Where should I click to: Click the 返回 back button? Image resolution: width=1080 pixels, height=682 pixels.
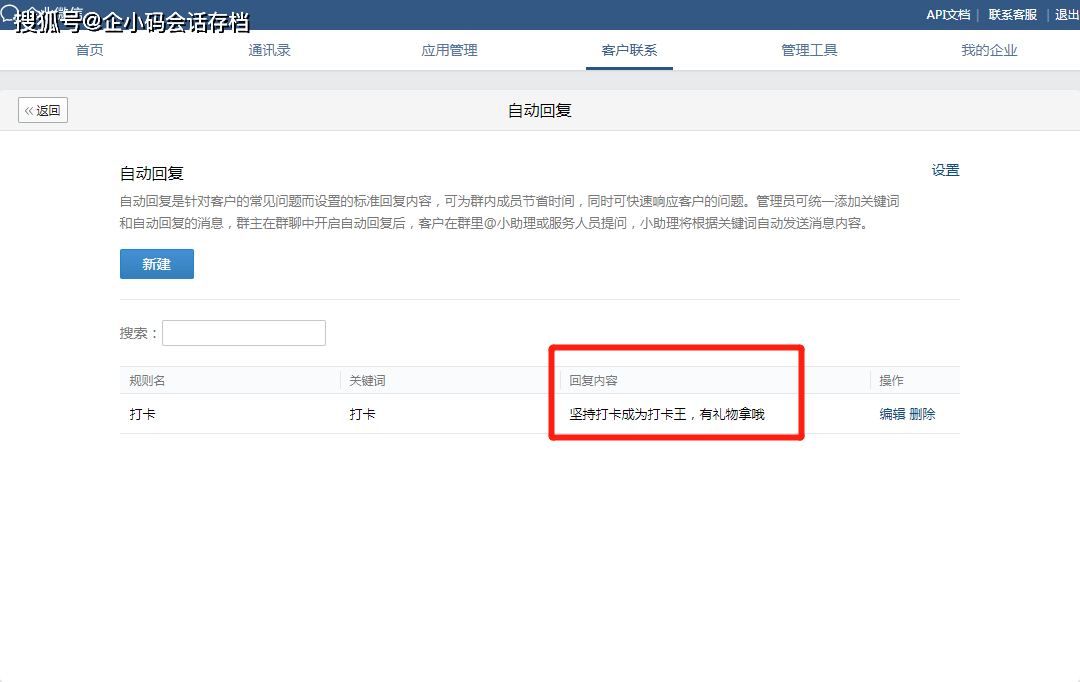tap(43, 110)
